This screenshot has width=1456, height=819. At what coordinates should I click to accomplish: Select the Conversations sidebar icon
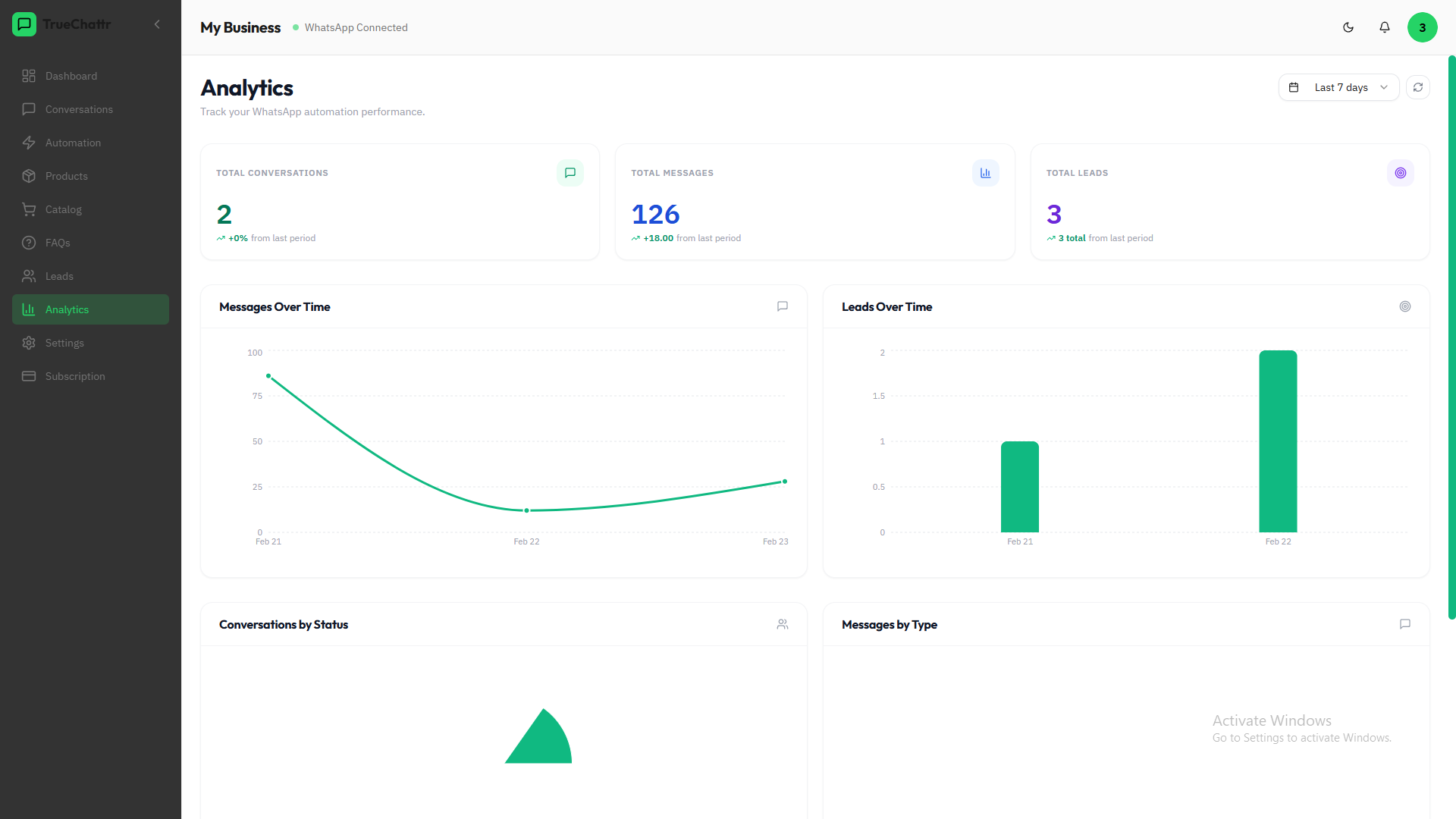coord(29,109)
